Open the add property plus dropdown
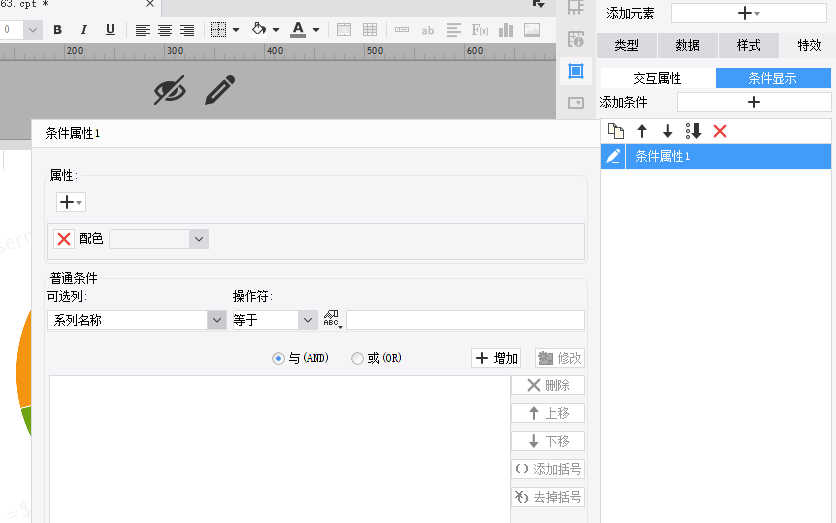 coord(71,202)
